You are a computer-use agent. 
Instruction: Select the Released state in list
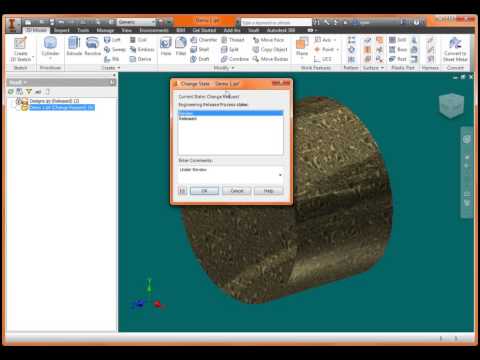click(231, 118)
